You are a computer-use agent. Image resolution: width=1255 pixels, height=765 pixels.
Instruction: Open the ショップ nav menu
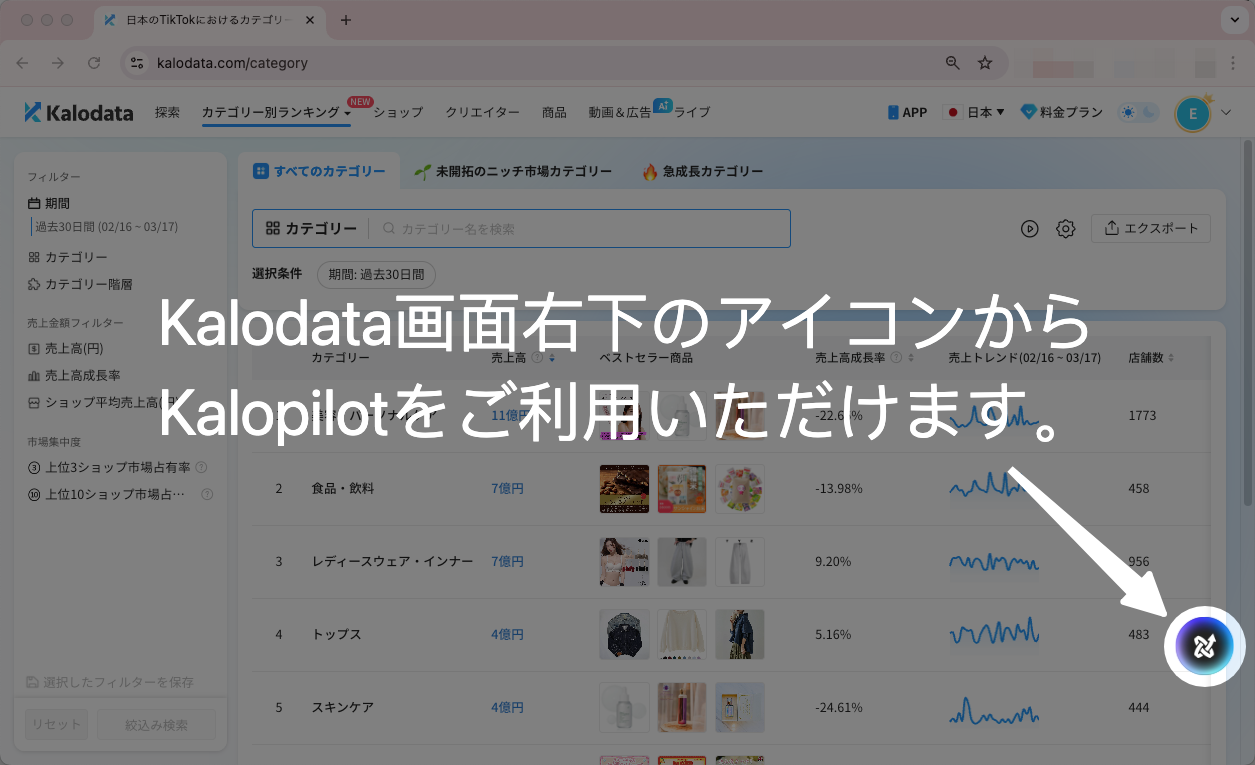(398, 113)
